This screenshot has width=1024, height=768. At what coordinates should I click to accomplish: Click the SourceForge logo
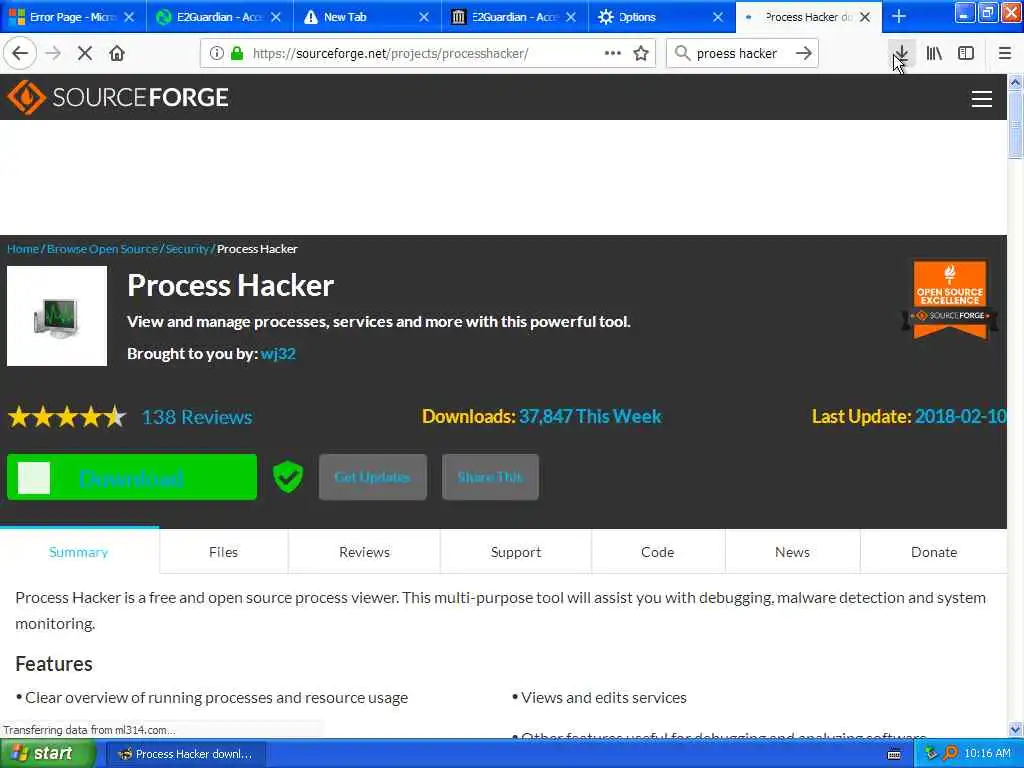coord(118,97)
